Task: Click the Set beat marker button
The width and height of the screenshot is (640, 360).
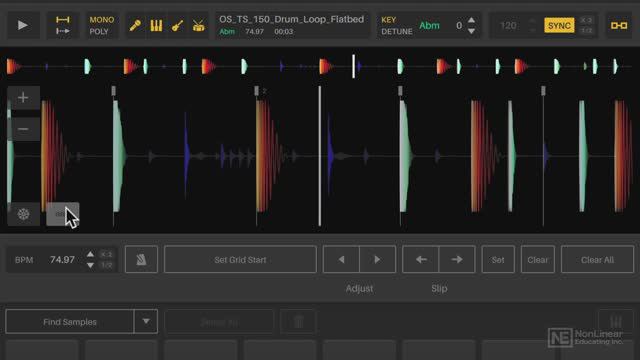Action: click(498, 260)
